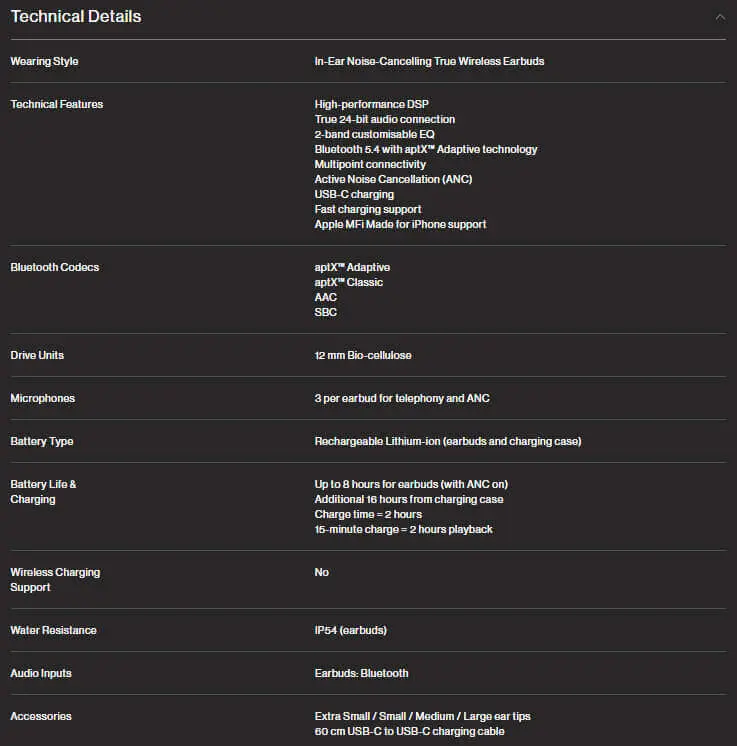Click the 12 mm Bio-cellulose value

click(363, 355)
